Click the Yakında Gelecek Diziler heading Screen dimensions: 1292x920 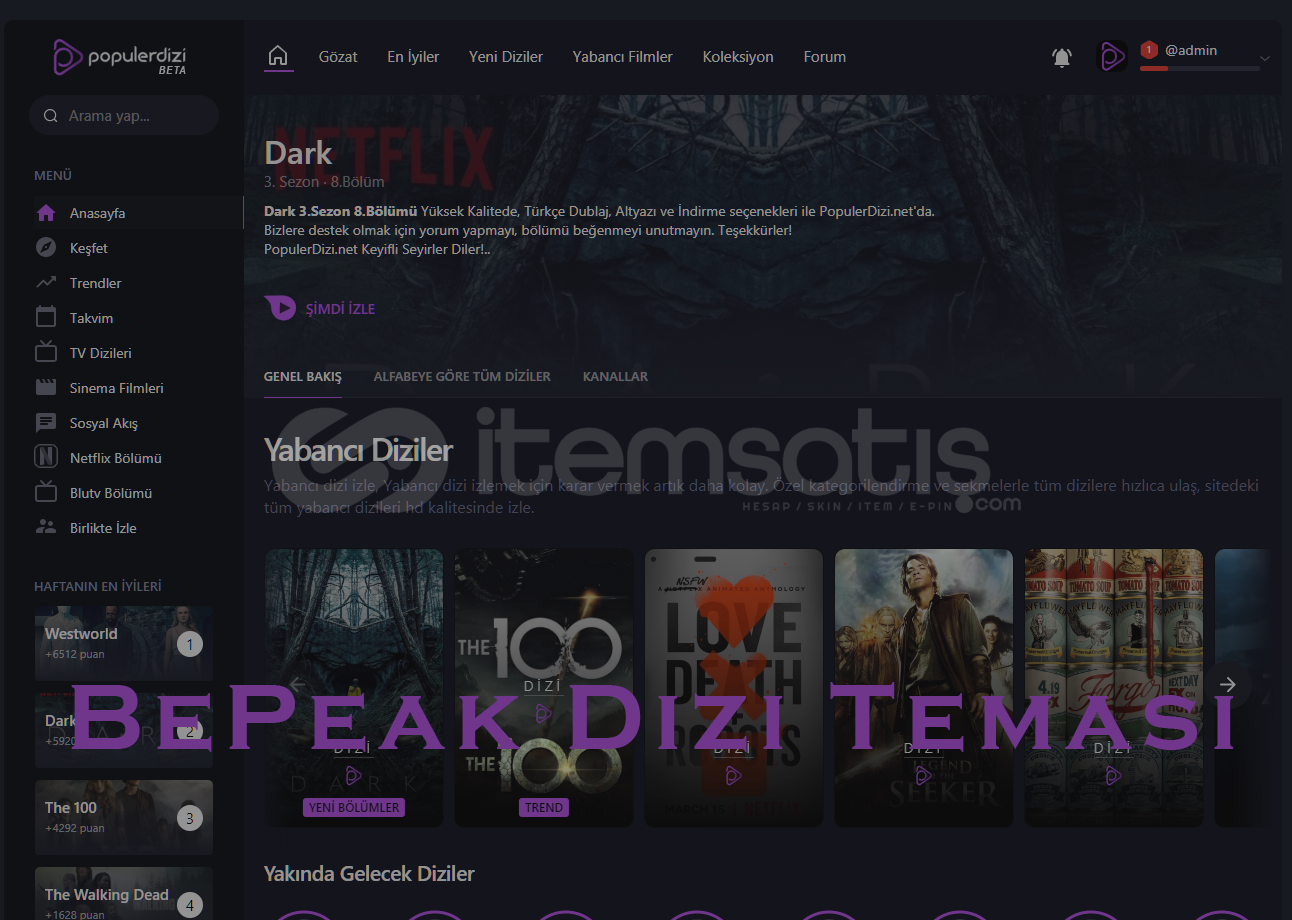(x=369, y=874)
